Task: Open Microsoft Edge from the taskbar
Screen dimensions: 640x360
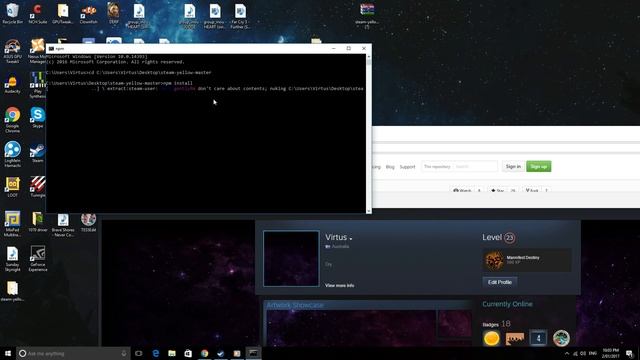Action: 156,353
